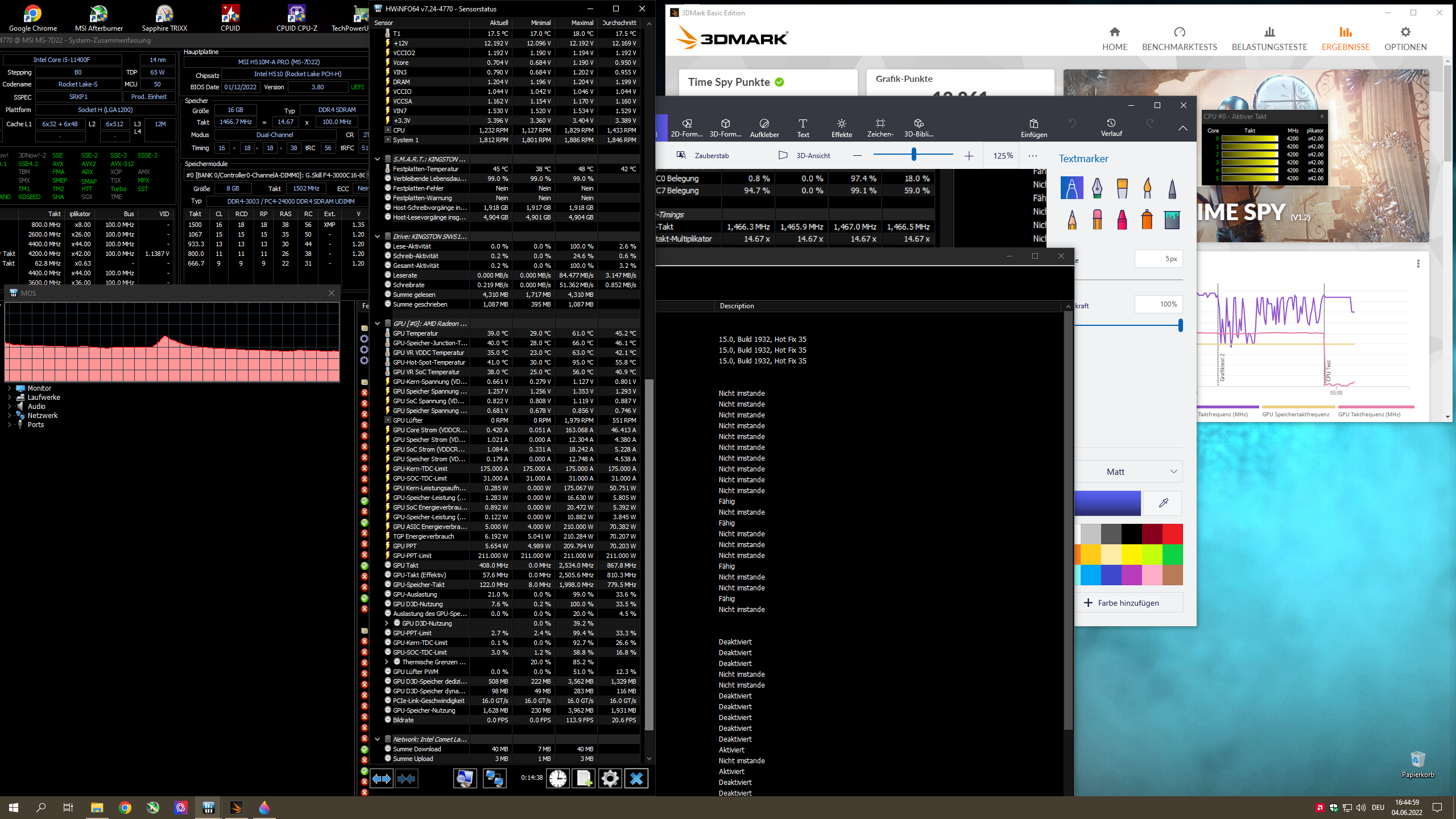Expand the Netzwerk tree node
This screenshot has width=1456, height=819.
pyautogui.click(x=9, y=416)
